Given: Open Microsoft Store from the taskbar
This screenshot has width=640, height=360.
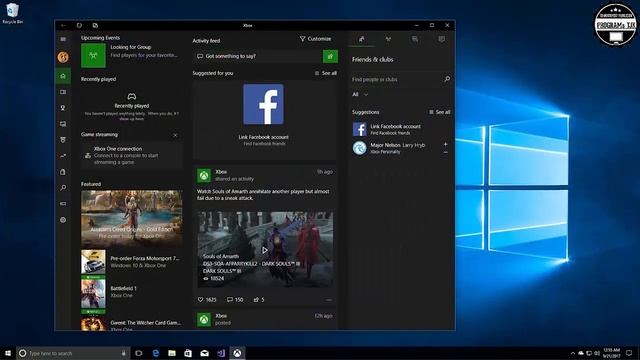Looking at the screenshot, I should (188, 353).
